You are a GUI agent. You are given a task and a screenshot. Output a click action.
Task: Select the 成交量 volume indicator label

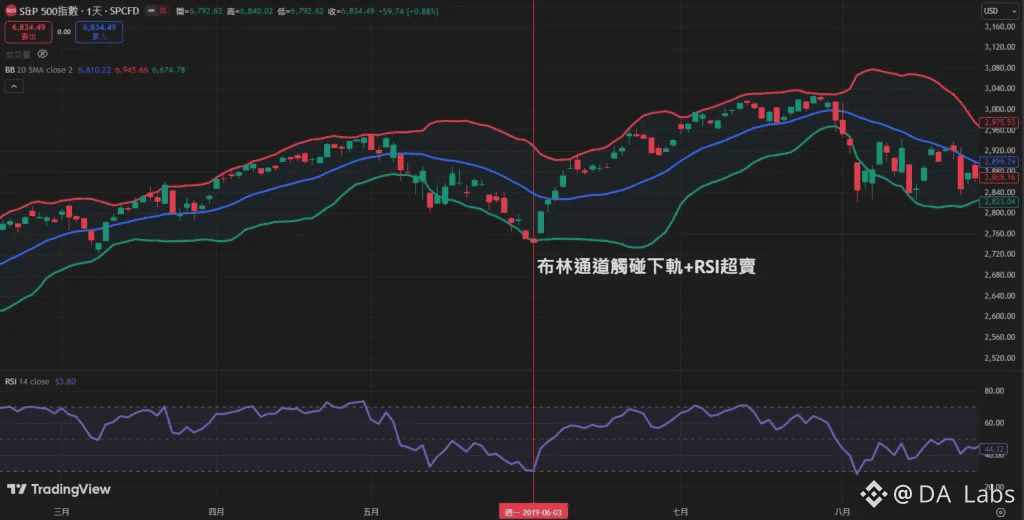click(x=18, y=54)
